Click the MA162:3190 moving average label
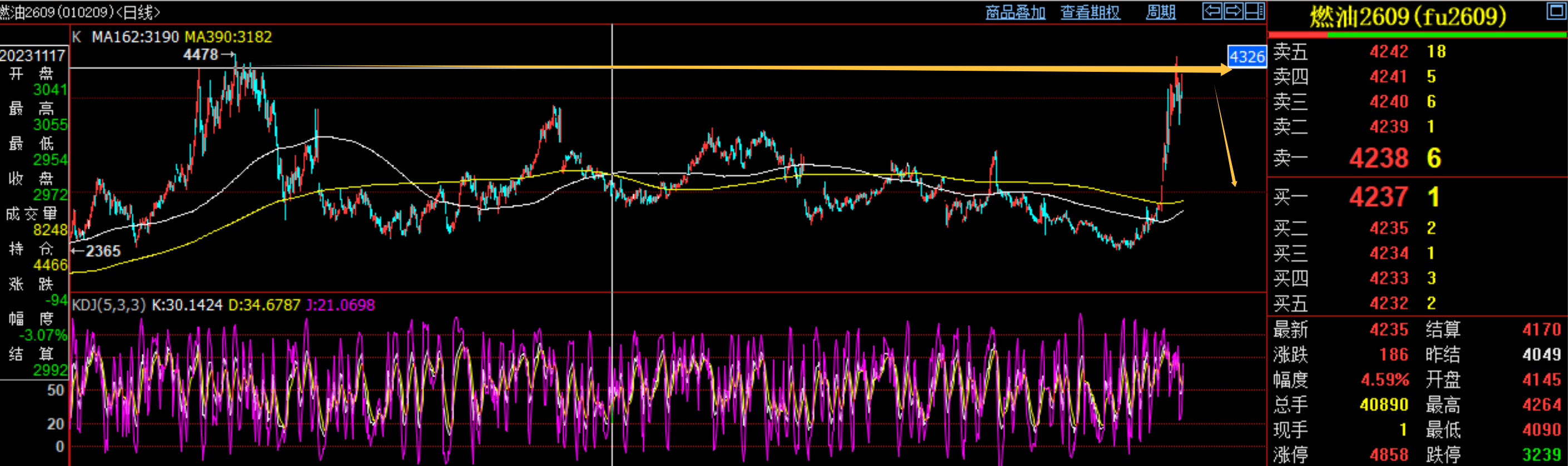1568x466 pixels. coord(135,37)
